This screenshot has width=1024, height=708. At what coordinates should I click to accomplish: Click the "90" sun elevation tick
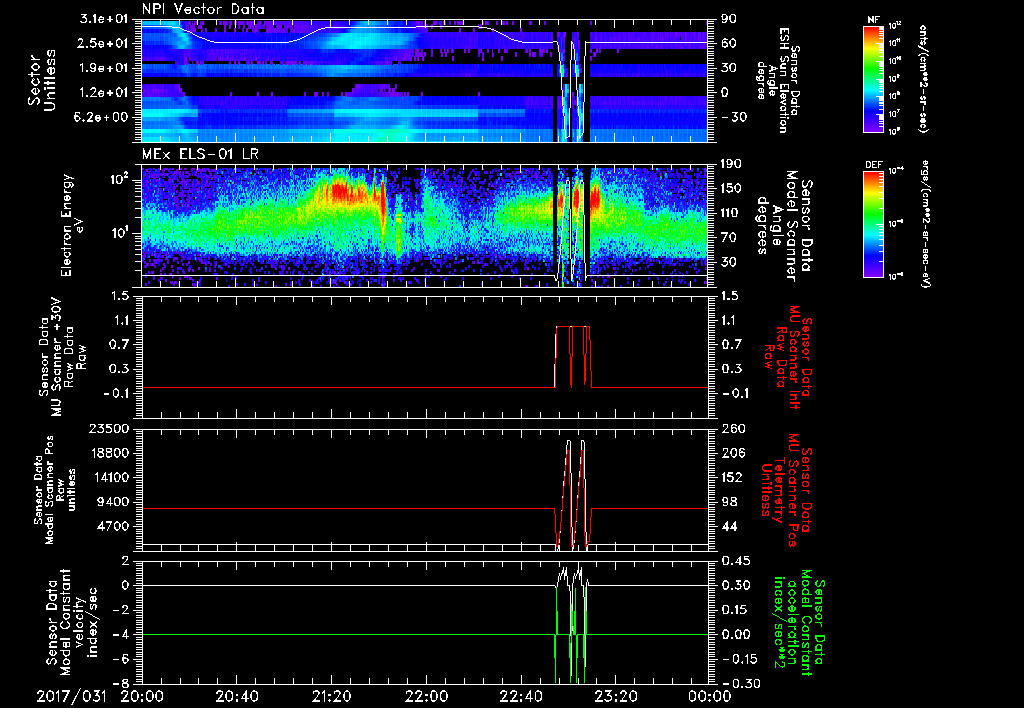coord(728,19)
